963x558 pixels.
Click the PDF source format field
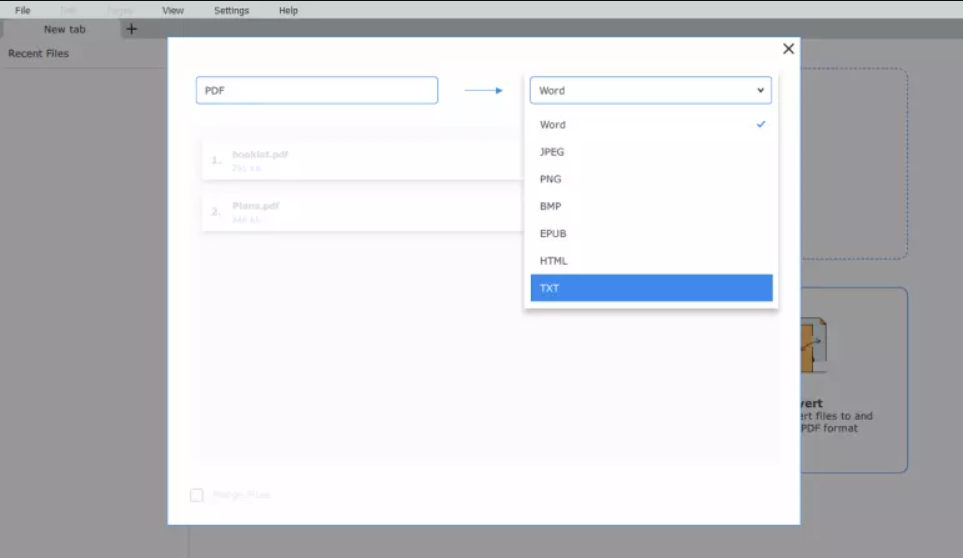point(317,90)
